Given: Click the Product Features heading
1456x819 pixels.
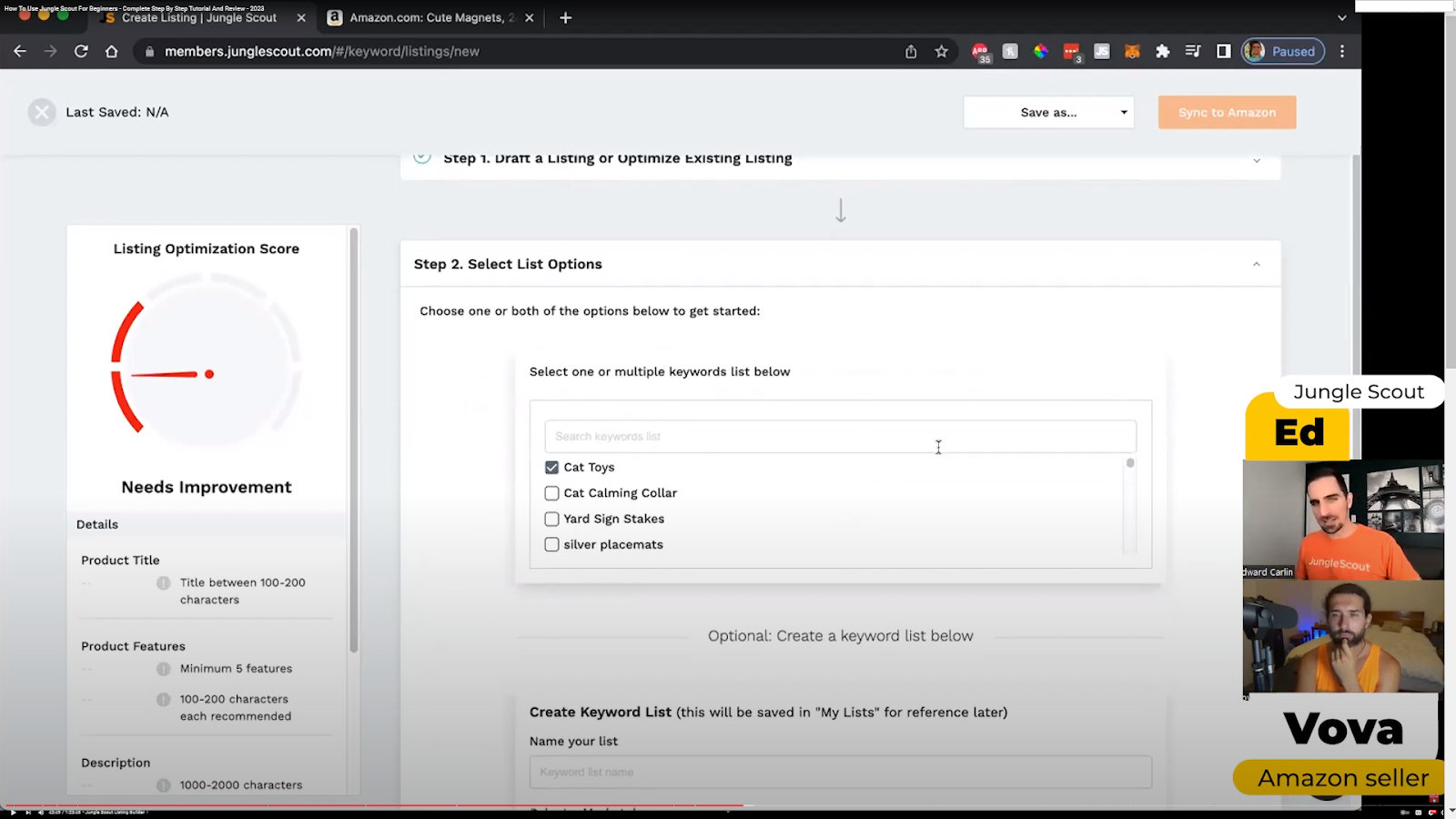Looking at the screenshot, I should pyautogui.click(x=133, y=647).
